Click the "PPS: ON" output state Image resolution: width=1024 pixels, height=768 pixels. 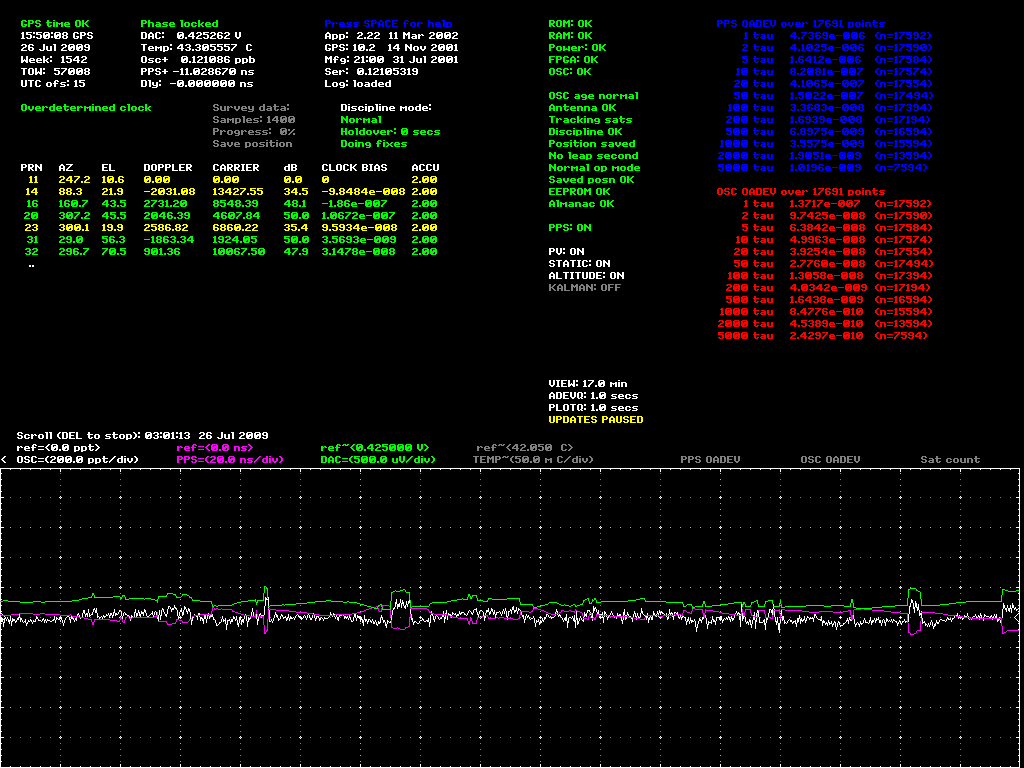click(570, 227)
